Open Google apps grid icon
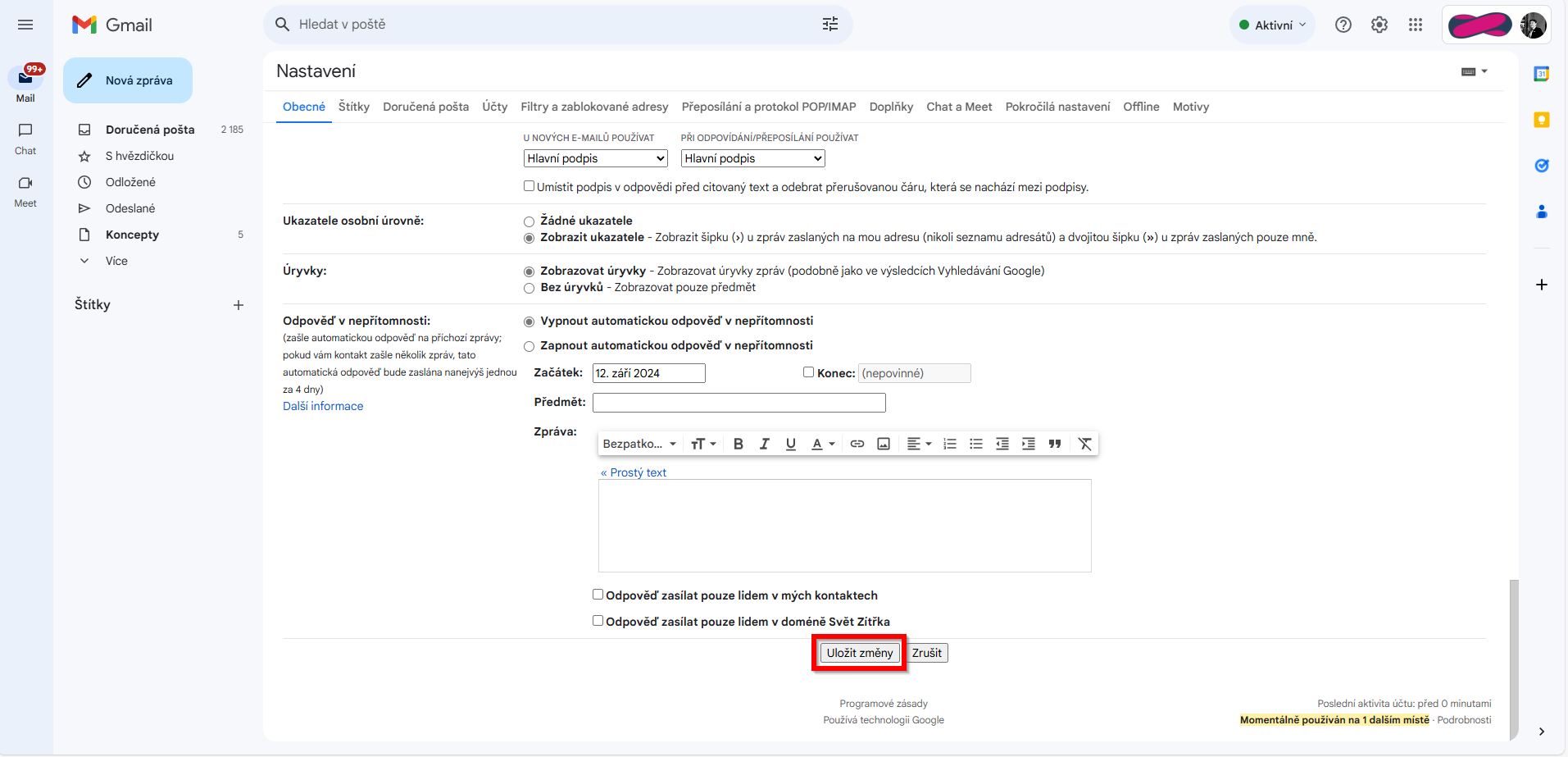The height and width of the screenshot is (757, 1568). point(1416,25)
